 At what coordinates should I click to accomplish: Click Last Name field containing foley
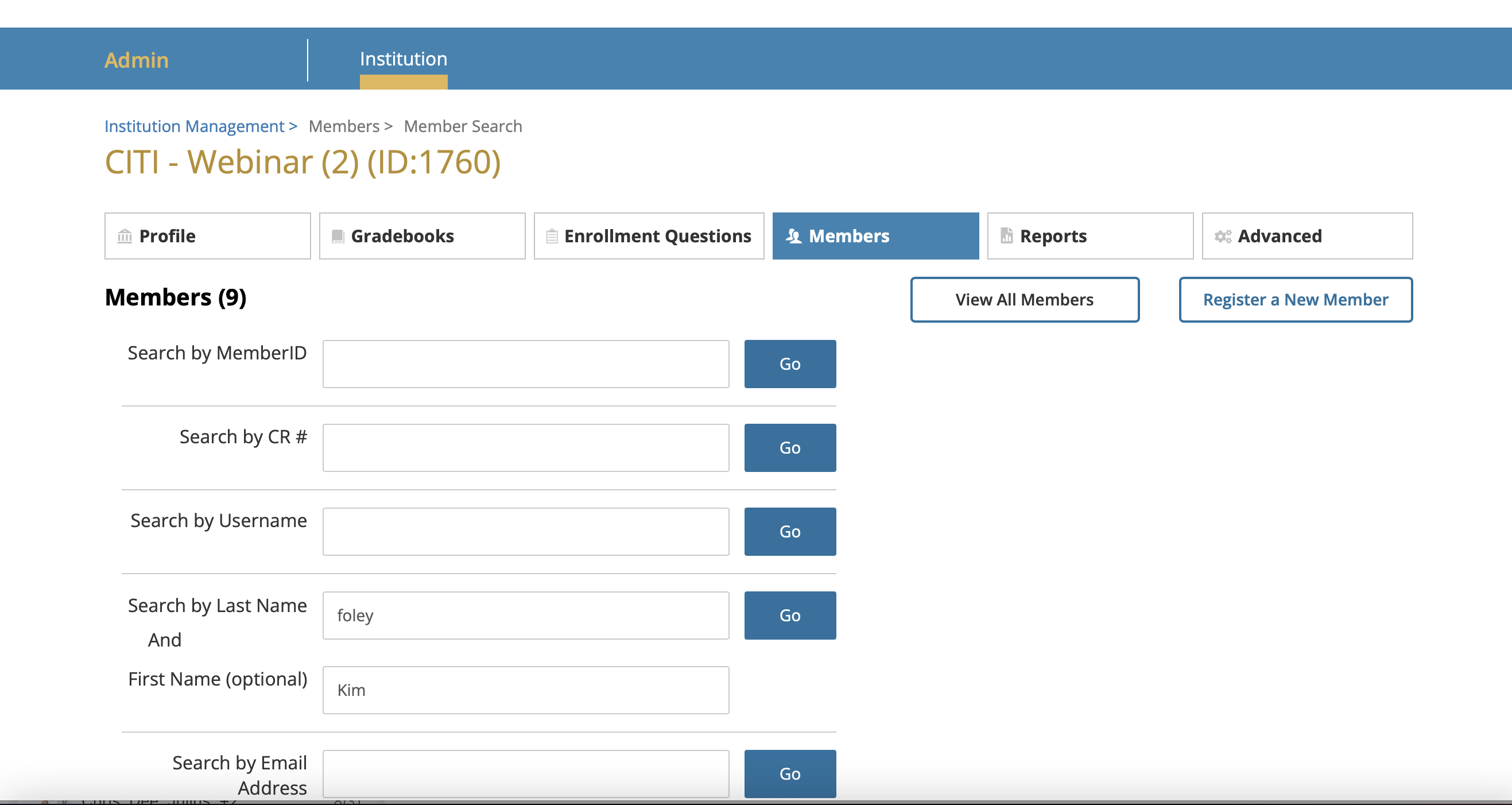click(526, 616)
